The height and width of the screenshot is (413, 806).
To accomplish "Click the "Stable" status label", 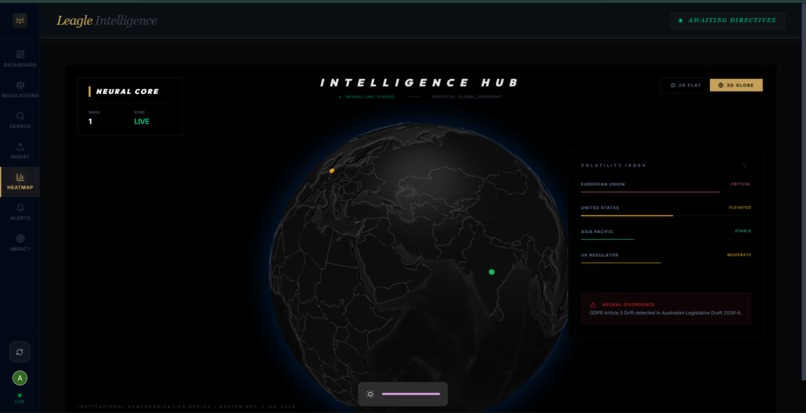I will click(x=743, y=231).
